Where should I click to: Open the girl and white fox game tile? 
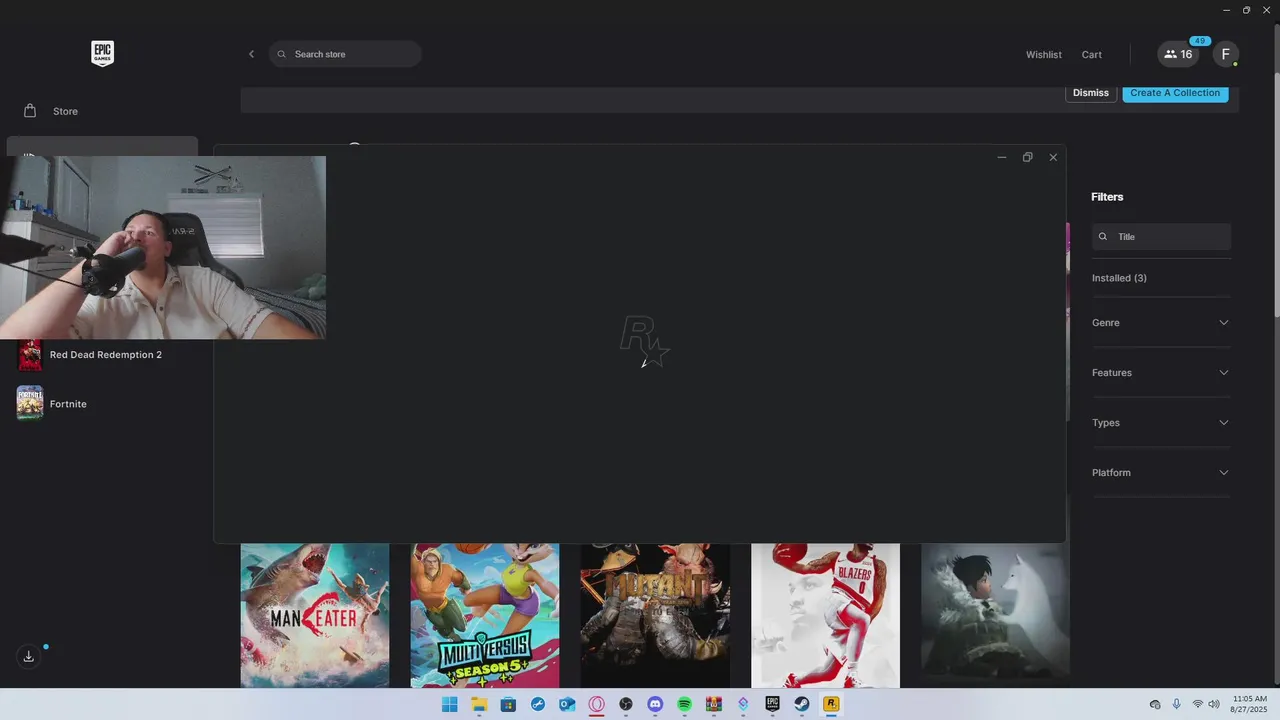(995, 615)
